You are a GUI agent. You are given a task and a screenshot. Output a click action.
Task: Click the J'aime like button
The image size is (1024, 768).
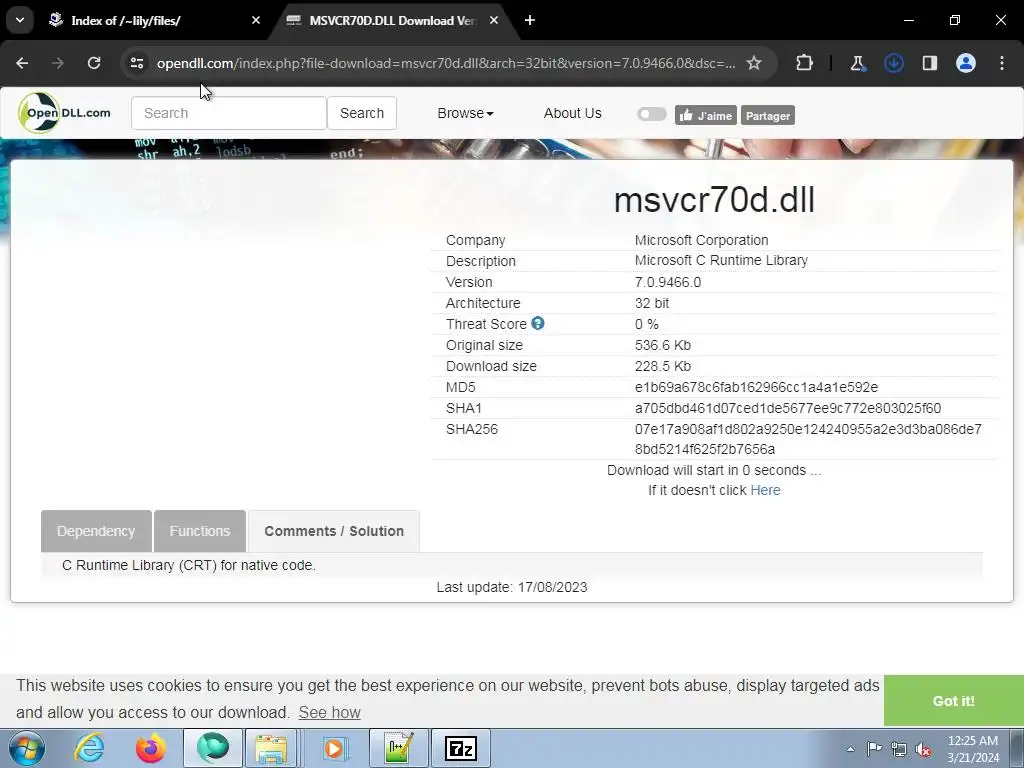[x=705, y=116]
